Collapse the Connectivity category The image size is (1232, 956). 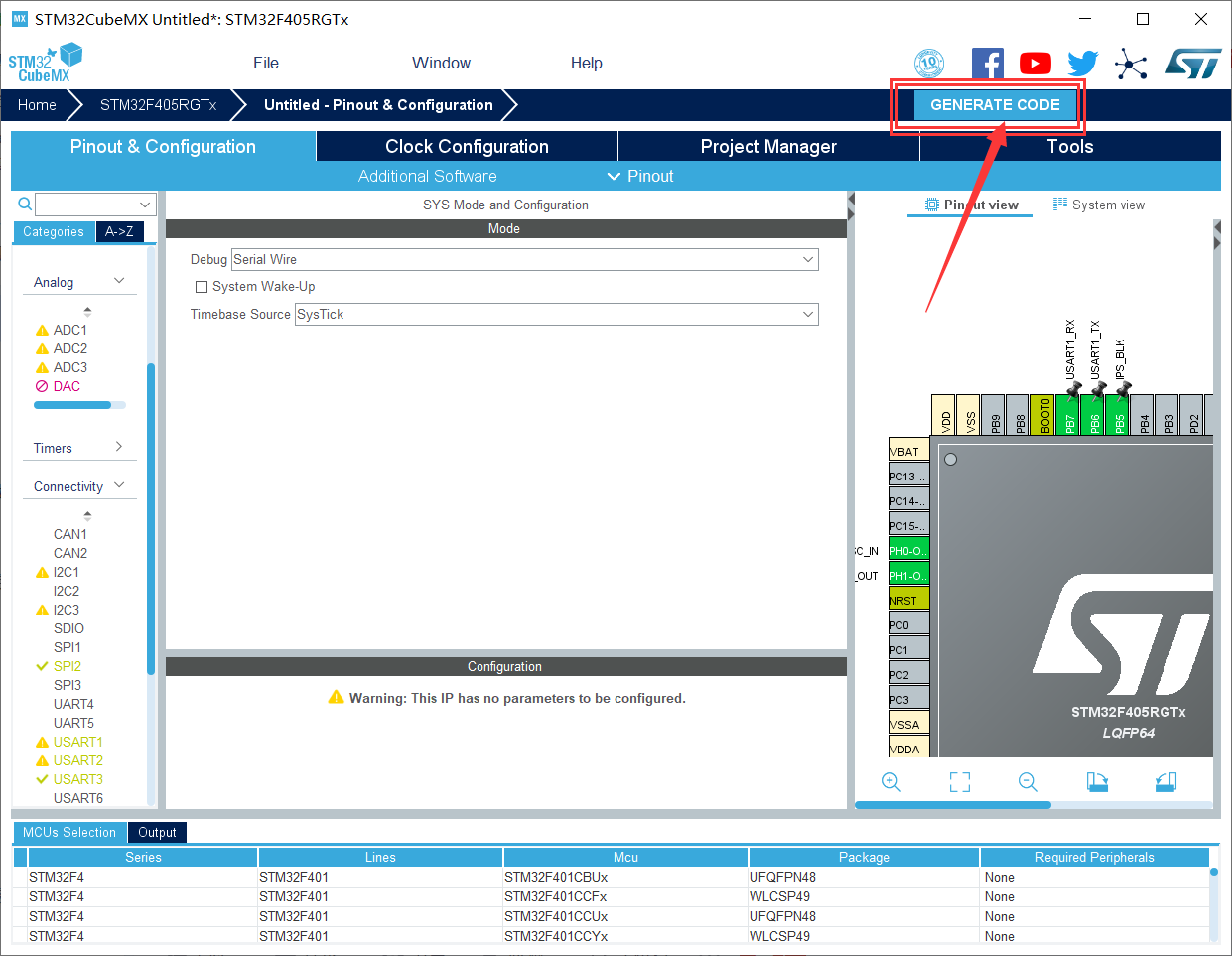pyautogui.click(x=119, y=485)
